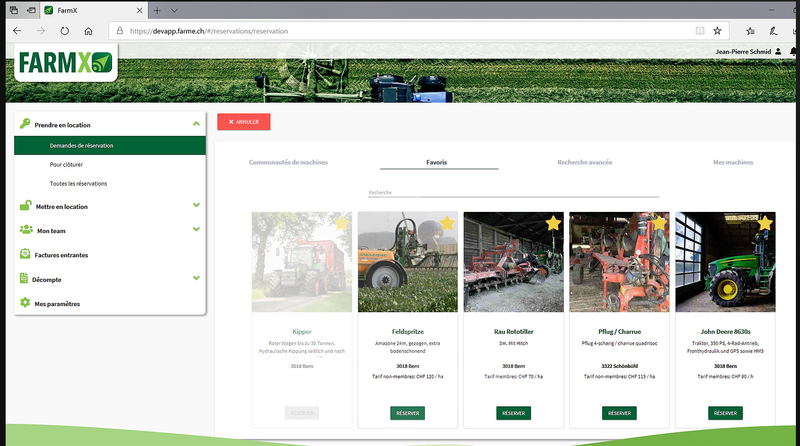
Task: Toggle favorite star on Rau Rototiller card
Action: point(553,222)
